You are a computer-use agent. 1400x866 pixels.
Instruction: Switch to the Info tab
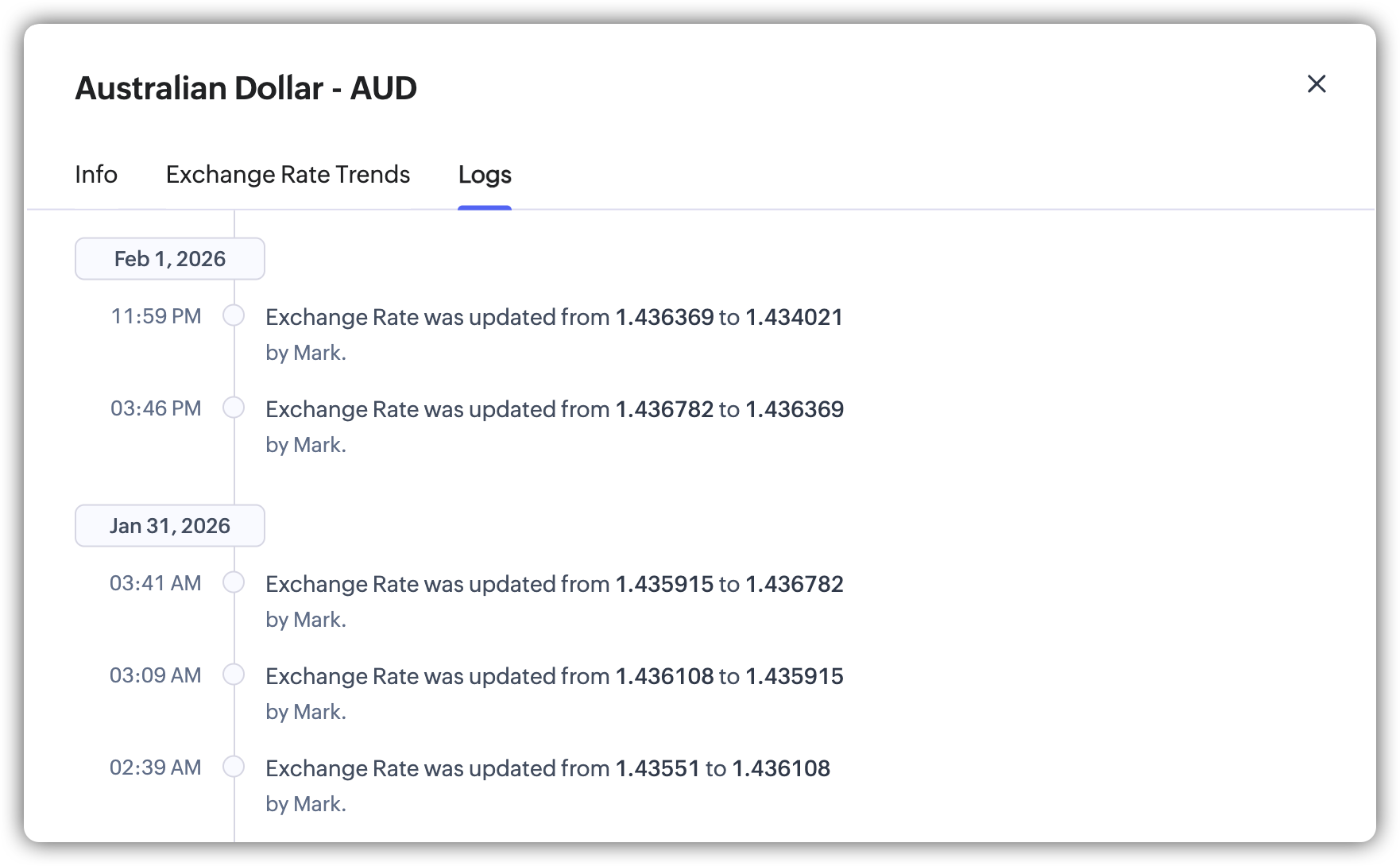96,175
